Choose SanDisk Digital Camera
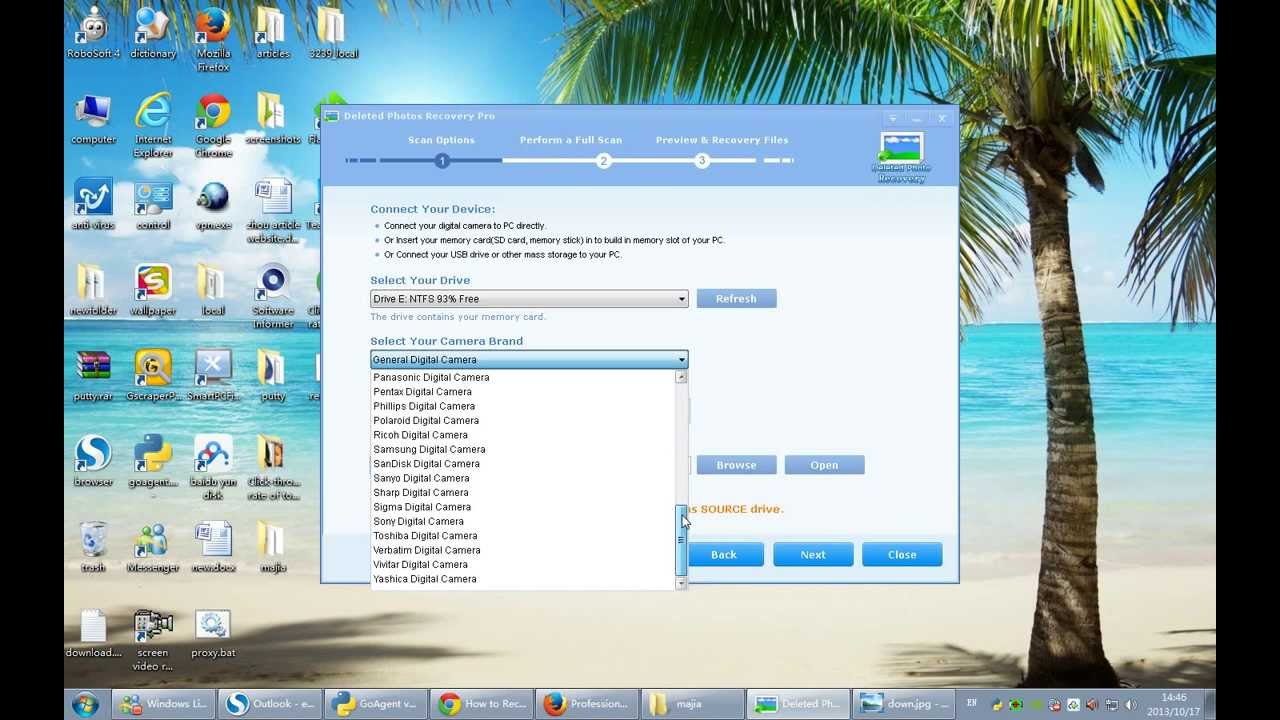The image size is (1280, 720). click(523, 464)
